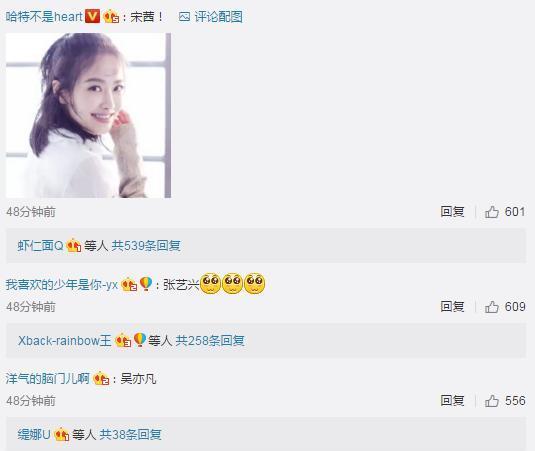Click membership badge next to 哈特不是heart
535x451 pixels.
tap(111, 16)
